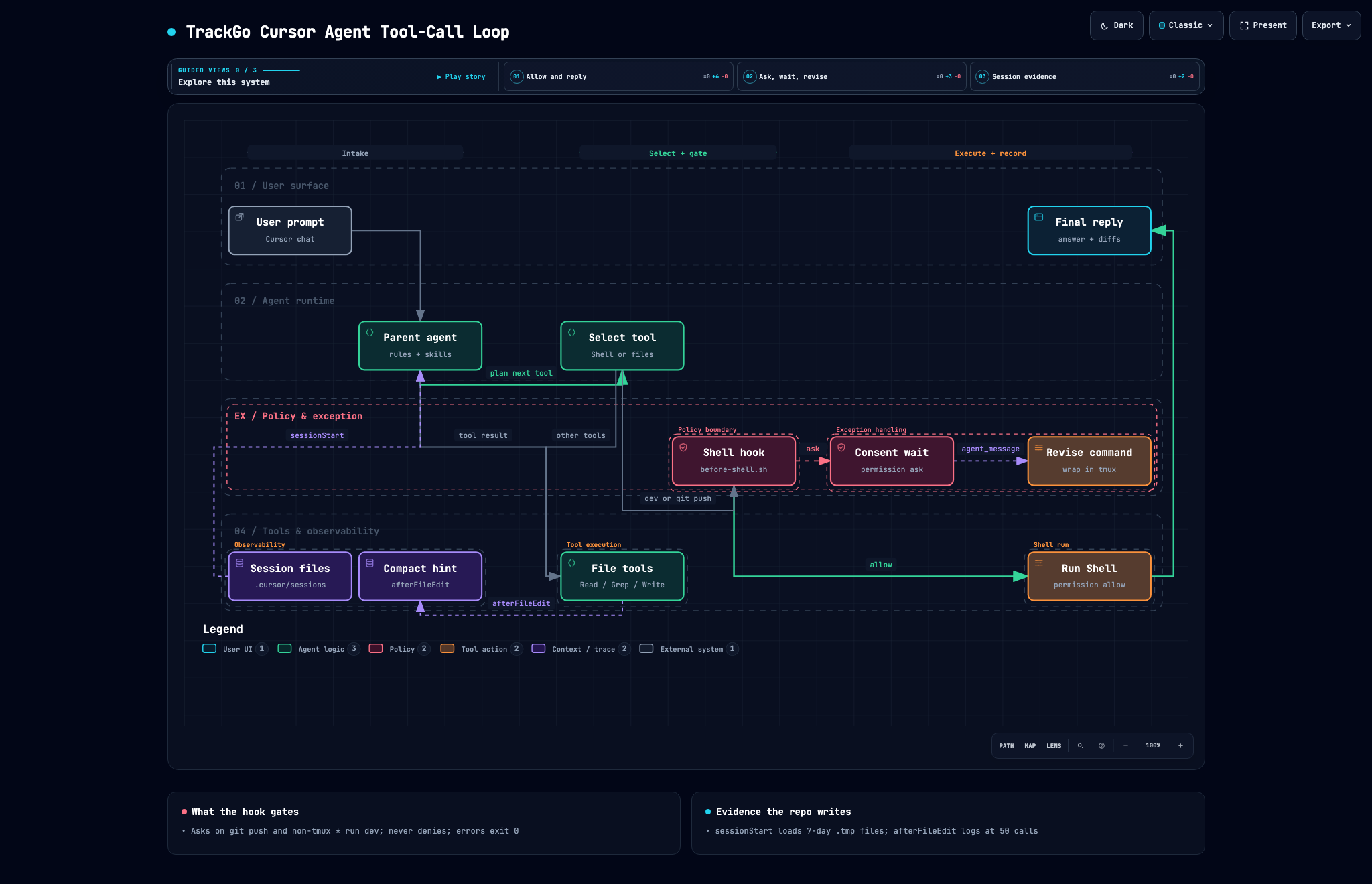1372x884 pixels.
Task: Click the "dev or git push" edge label
Action: [678, 498]
